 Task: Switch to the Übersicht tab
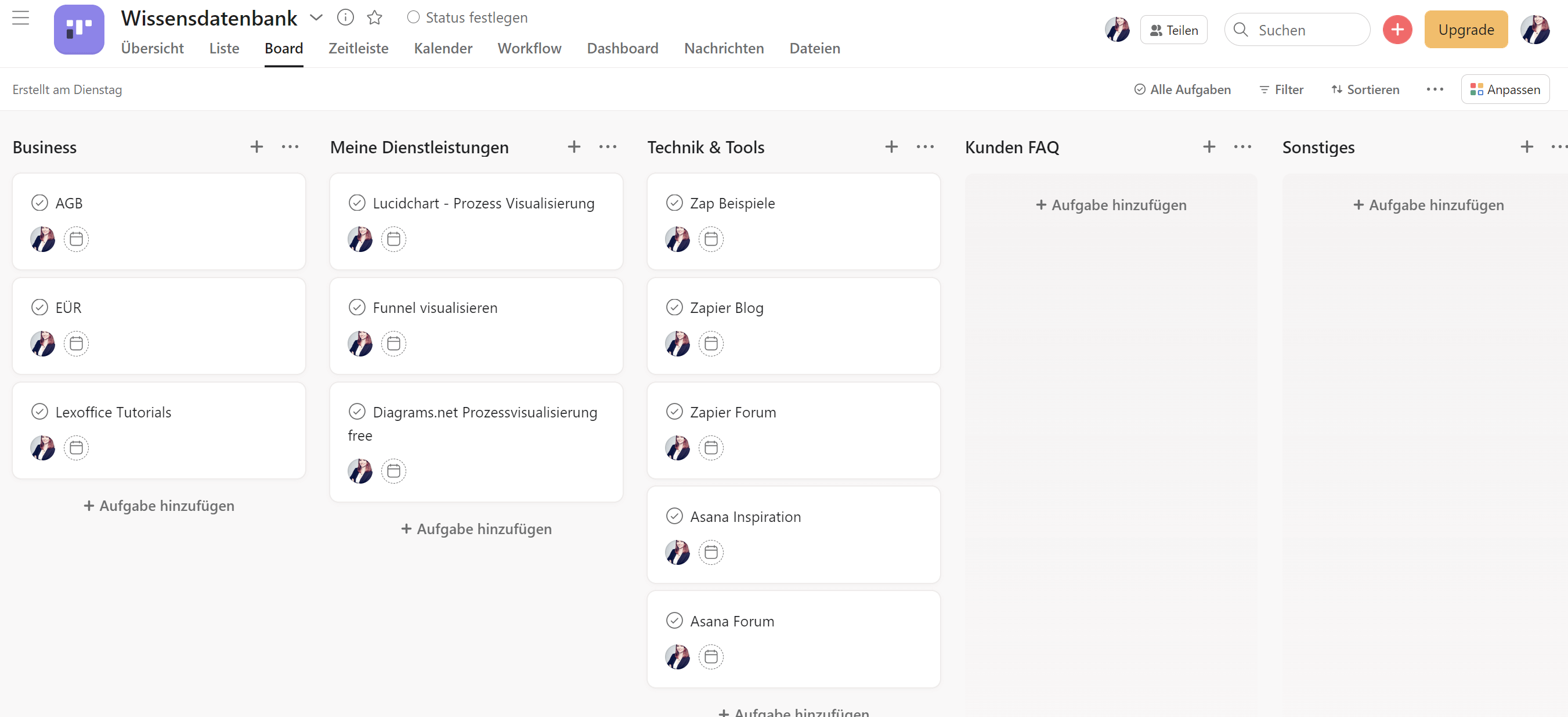pos(152,48)
